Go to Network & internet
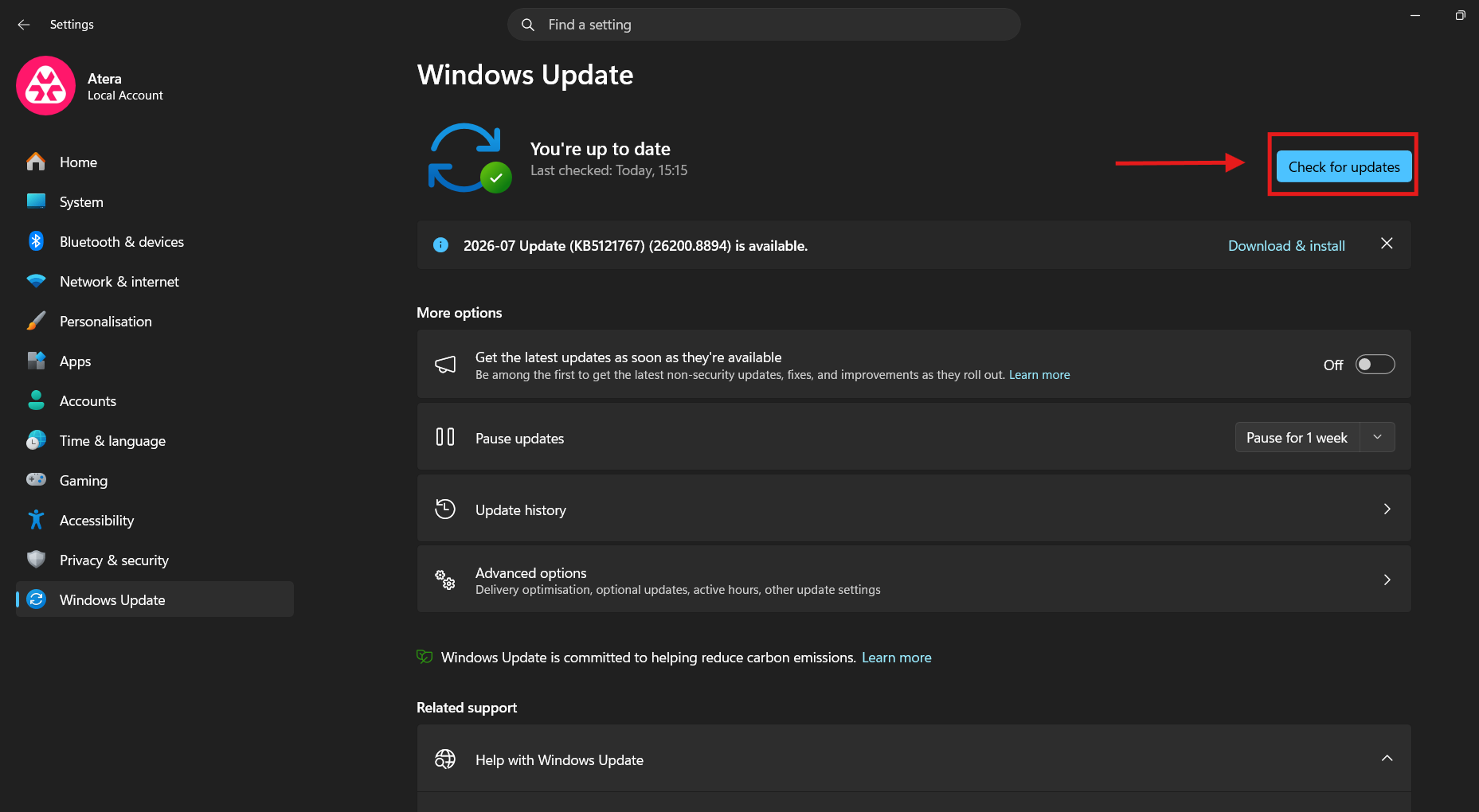 point(155,281)
